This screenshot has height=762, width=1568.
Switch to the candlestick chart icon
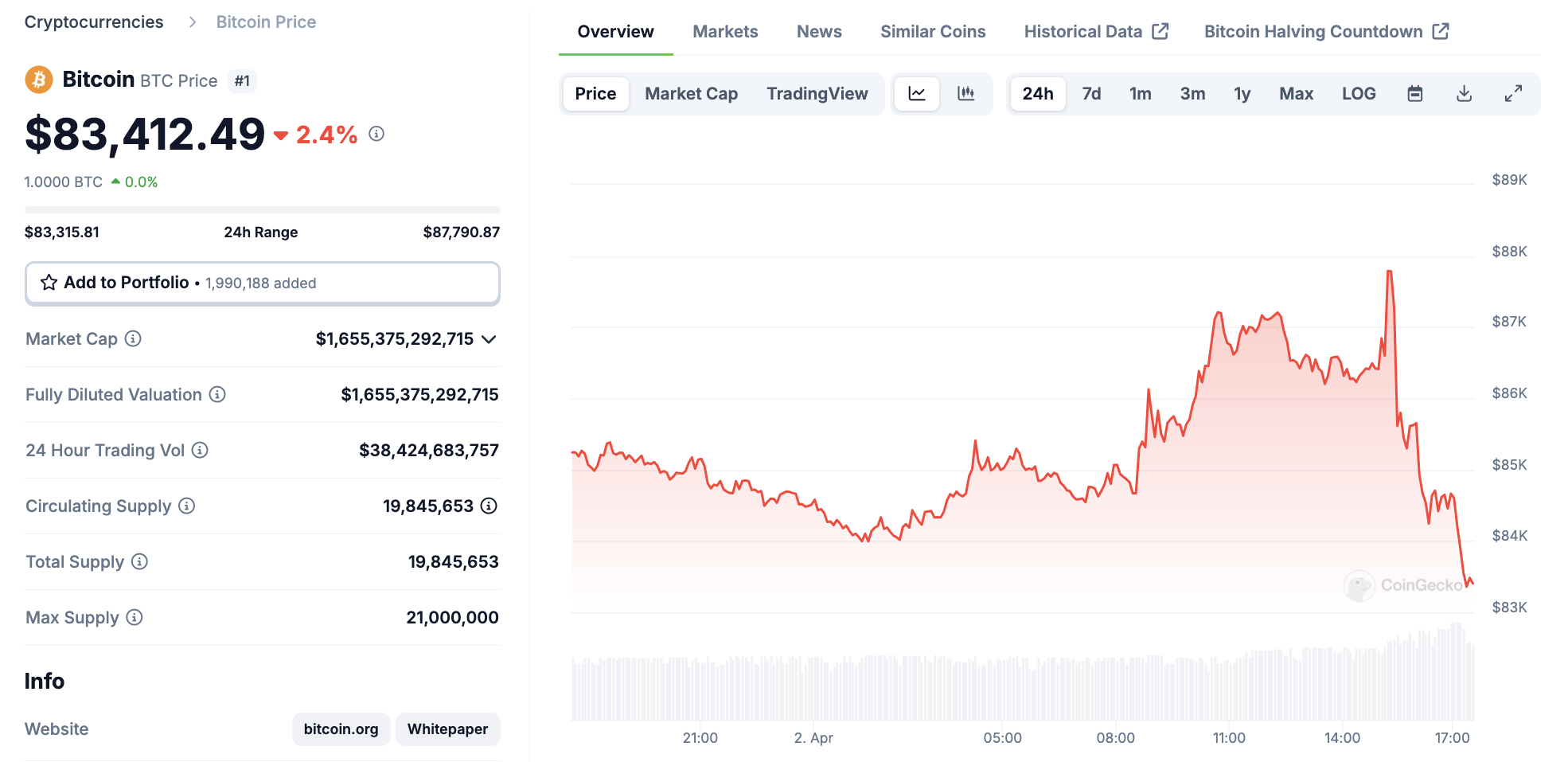click(x=965, y=94)
